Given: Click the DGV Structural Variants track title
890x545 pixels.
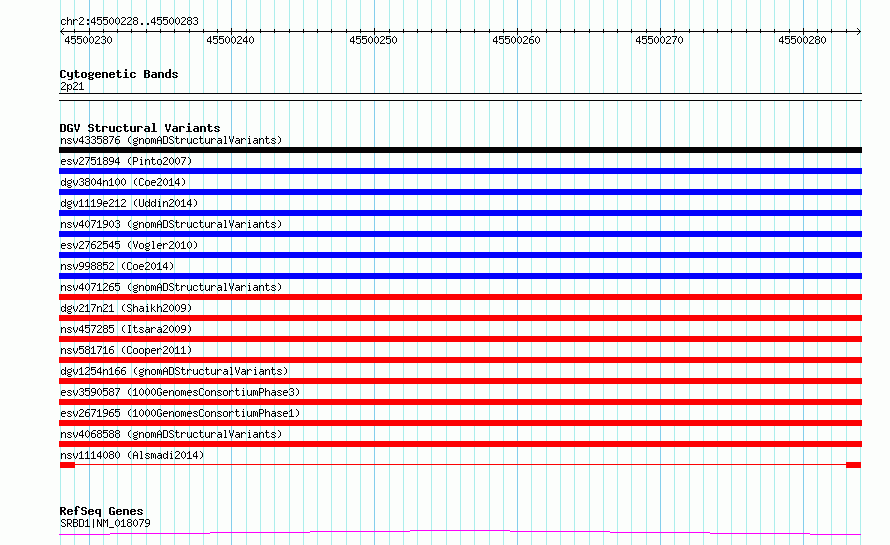Looking at the screenshot, I should (140, 128).
